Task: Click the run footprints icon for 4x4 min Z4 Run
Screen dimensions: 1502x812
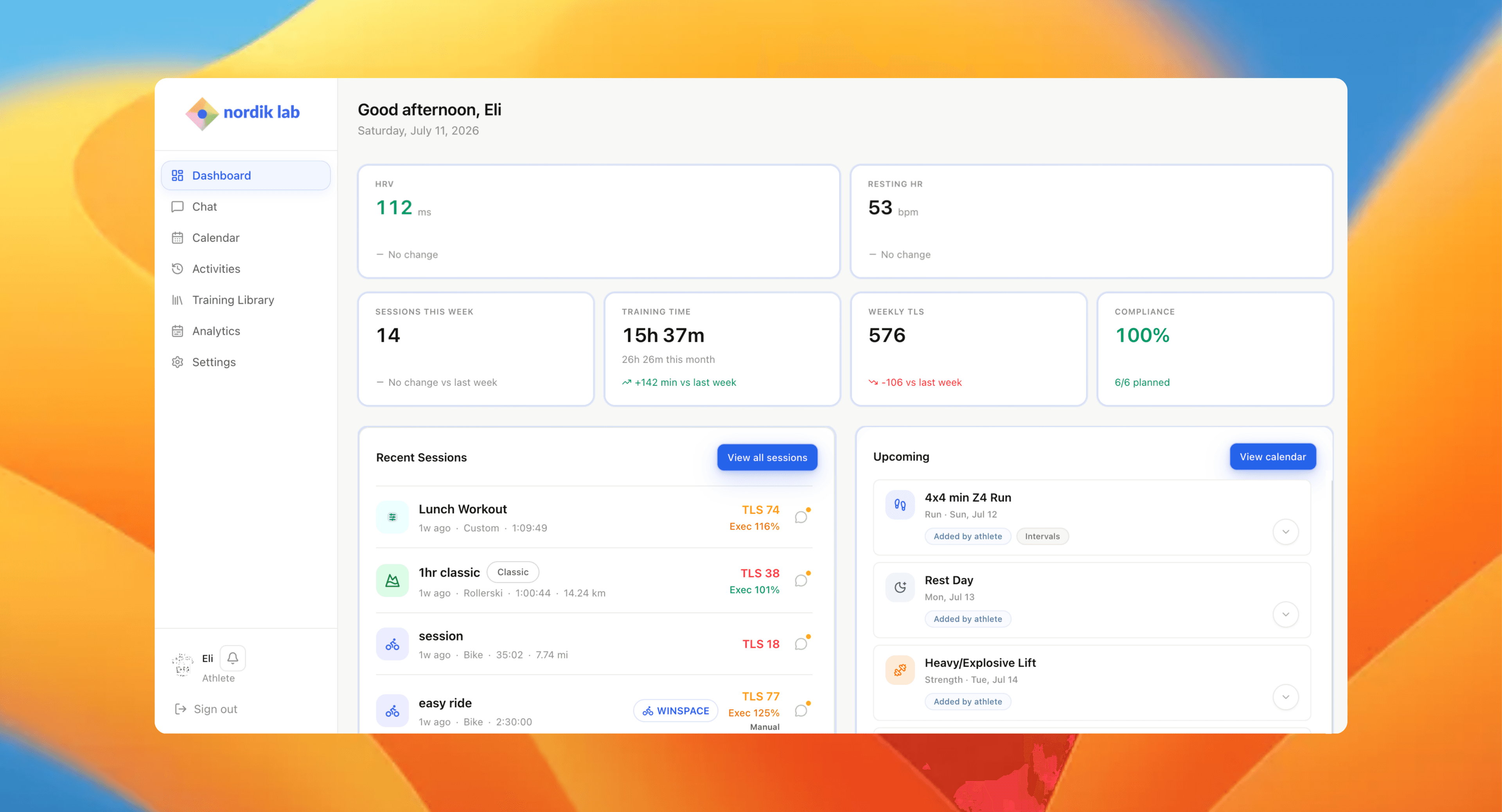Action: (x=900, y=505)
